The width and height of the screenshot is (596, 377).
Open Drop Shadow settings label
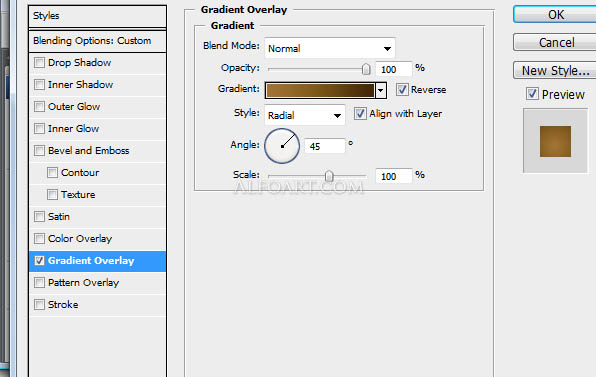pos(79,63)
